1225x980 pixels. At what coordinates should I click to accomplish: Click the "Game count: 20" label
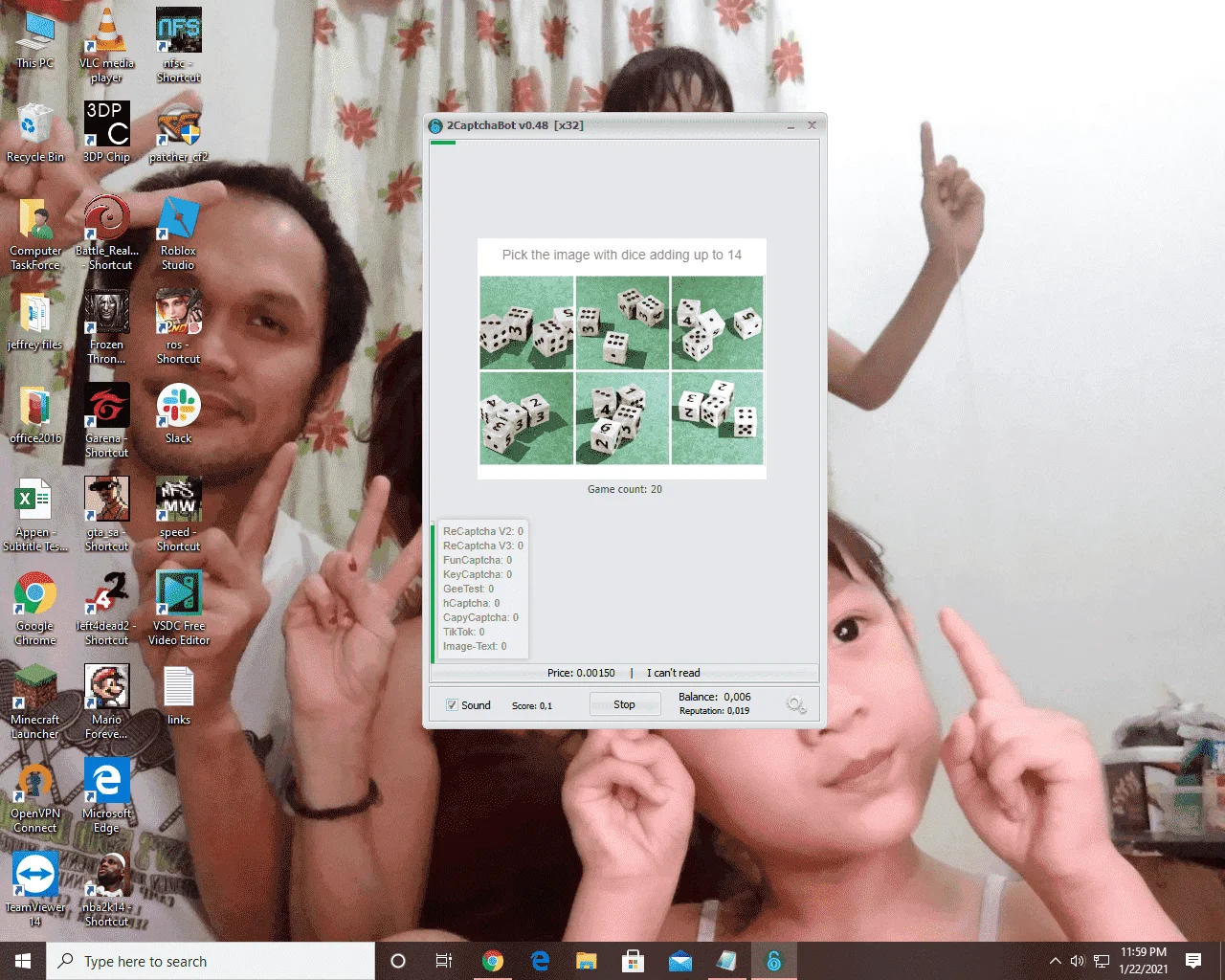(x=625, y=489)
